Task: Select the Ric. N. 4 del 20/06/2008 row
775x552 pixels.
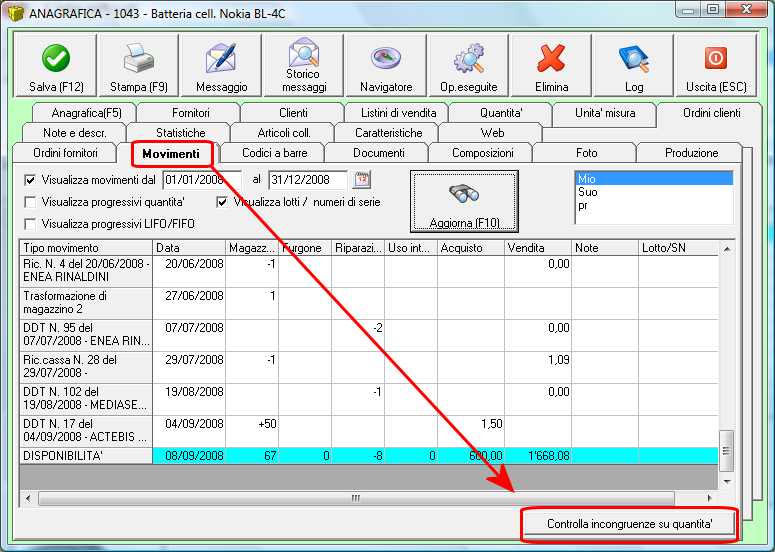Action: point(369,271)
